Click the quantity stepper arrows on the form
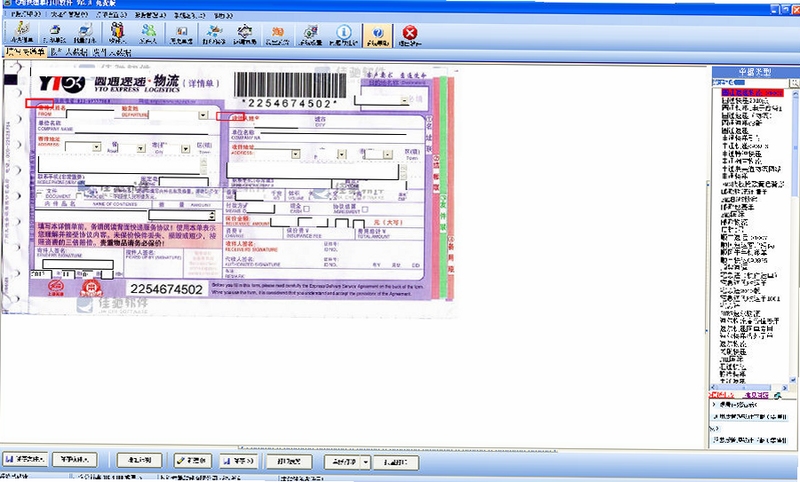 (212, 216)
